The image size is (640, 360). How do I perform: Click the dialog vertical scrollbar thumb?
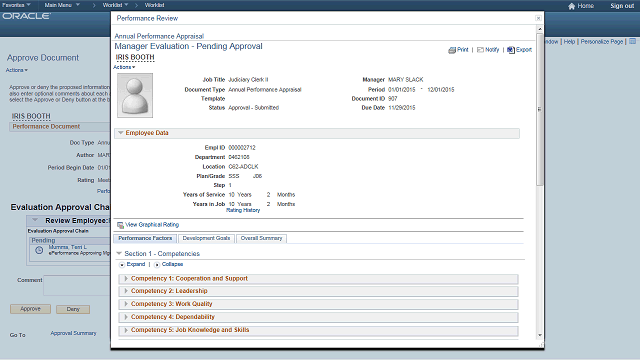click(540, 109)
